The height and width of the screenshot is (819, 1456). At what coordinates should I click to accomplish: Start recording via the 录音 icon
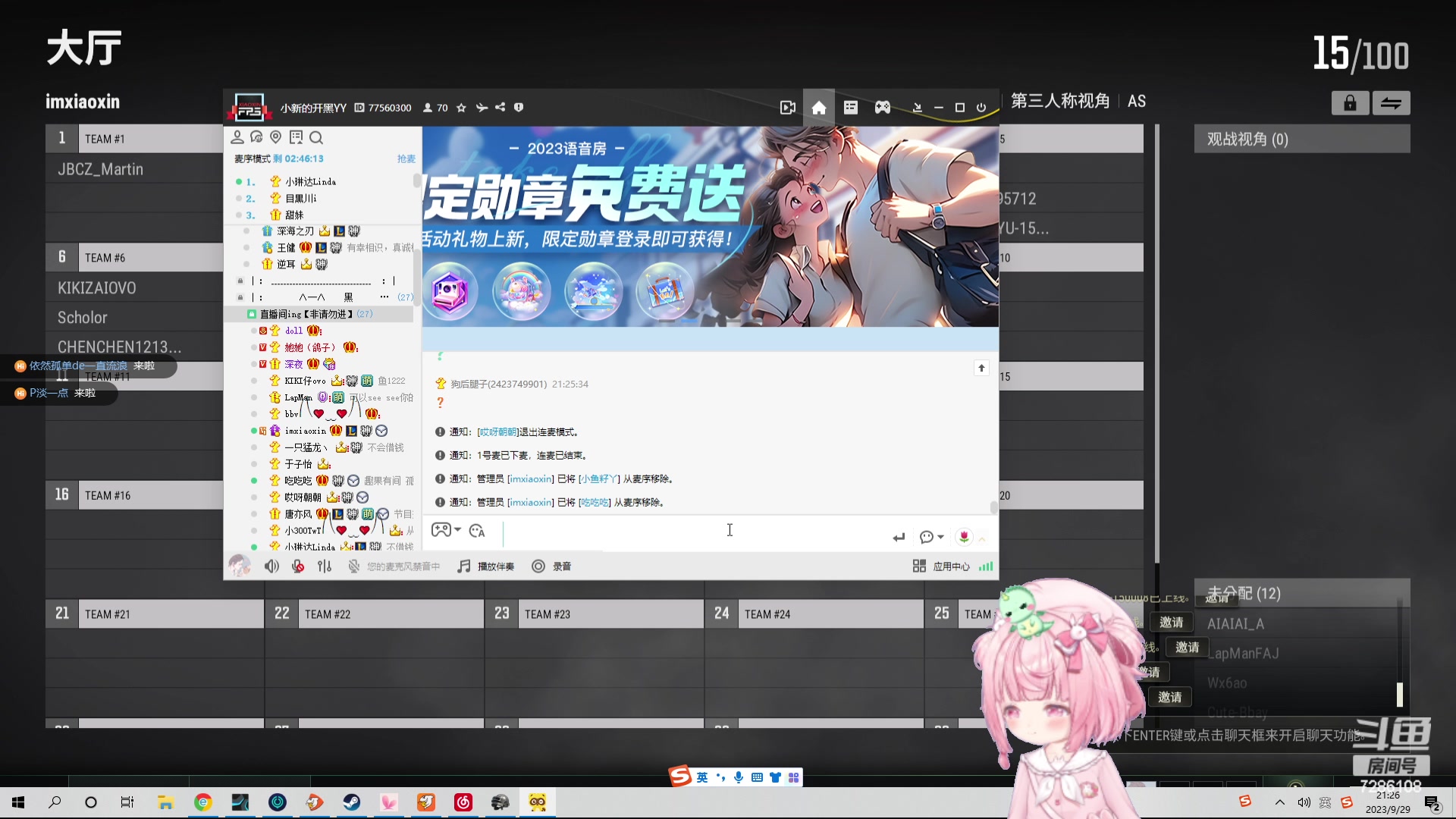point(538,566)
